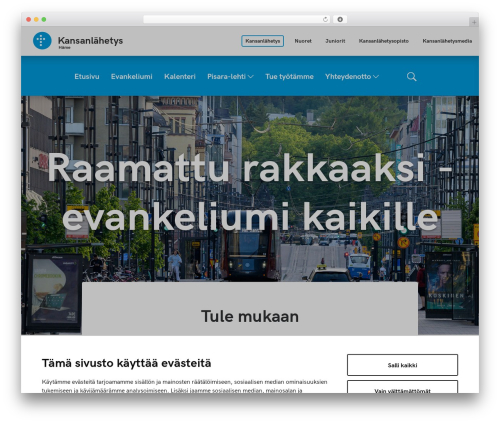500x423 pixels.
Task: Accept all cookies with Salli kaikki
Action: click(402, 365)
